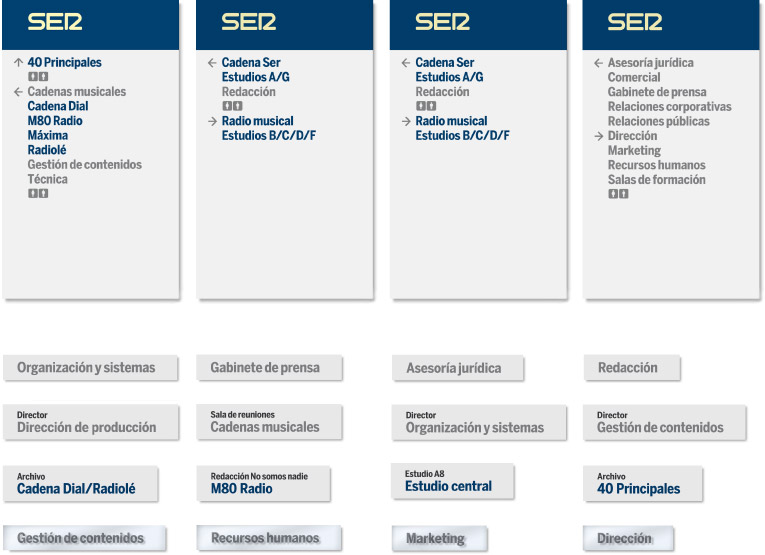Select Cadena Dial in the first panel
Image resolution: width=765 pixels, height=555 pixels.
click(x=58, y=106)
